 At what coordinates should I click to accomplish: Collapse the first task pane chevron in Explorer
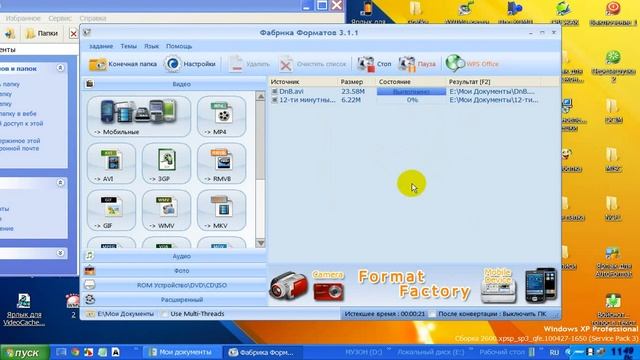point(60,68)
